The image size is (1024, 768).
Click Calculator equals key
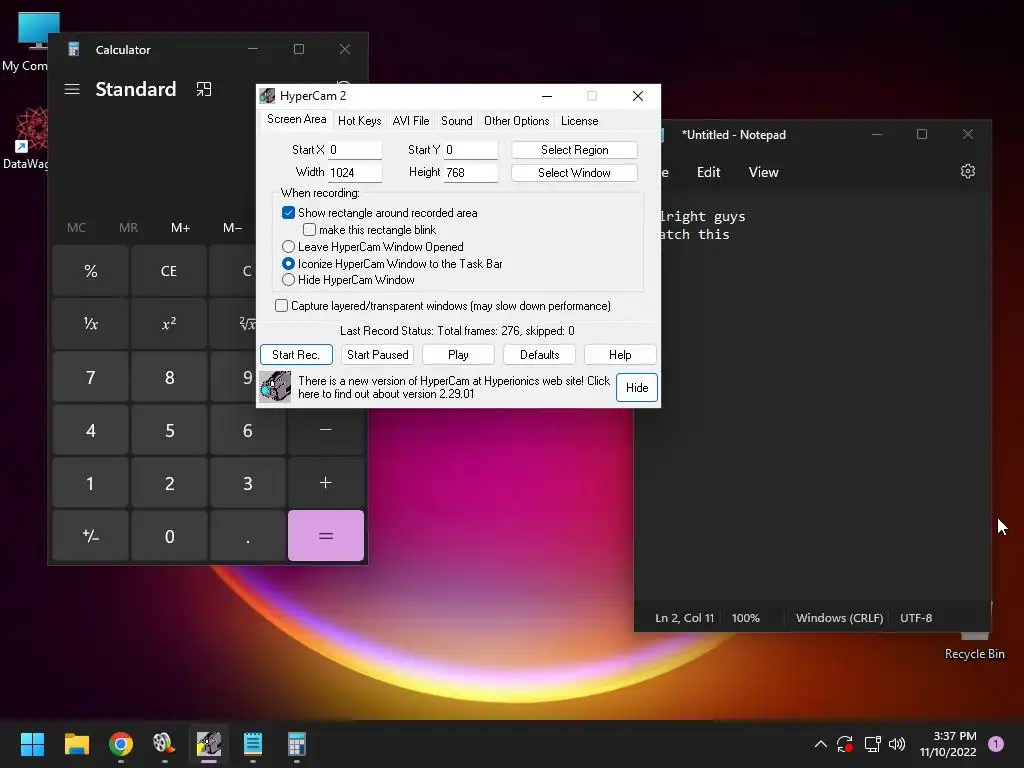(326, 536)
